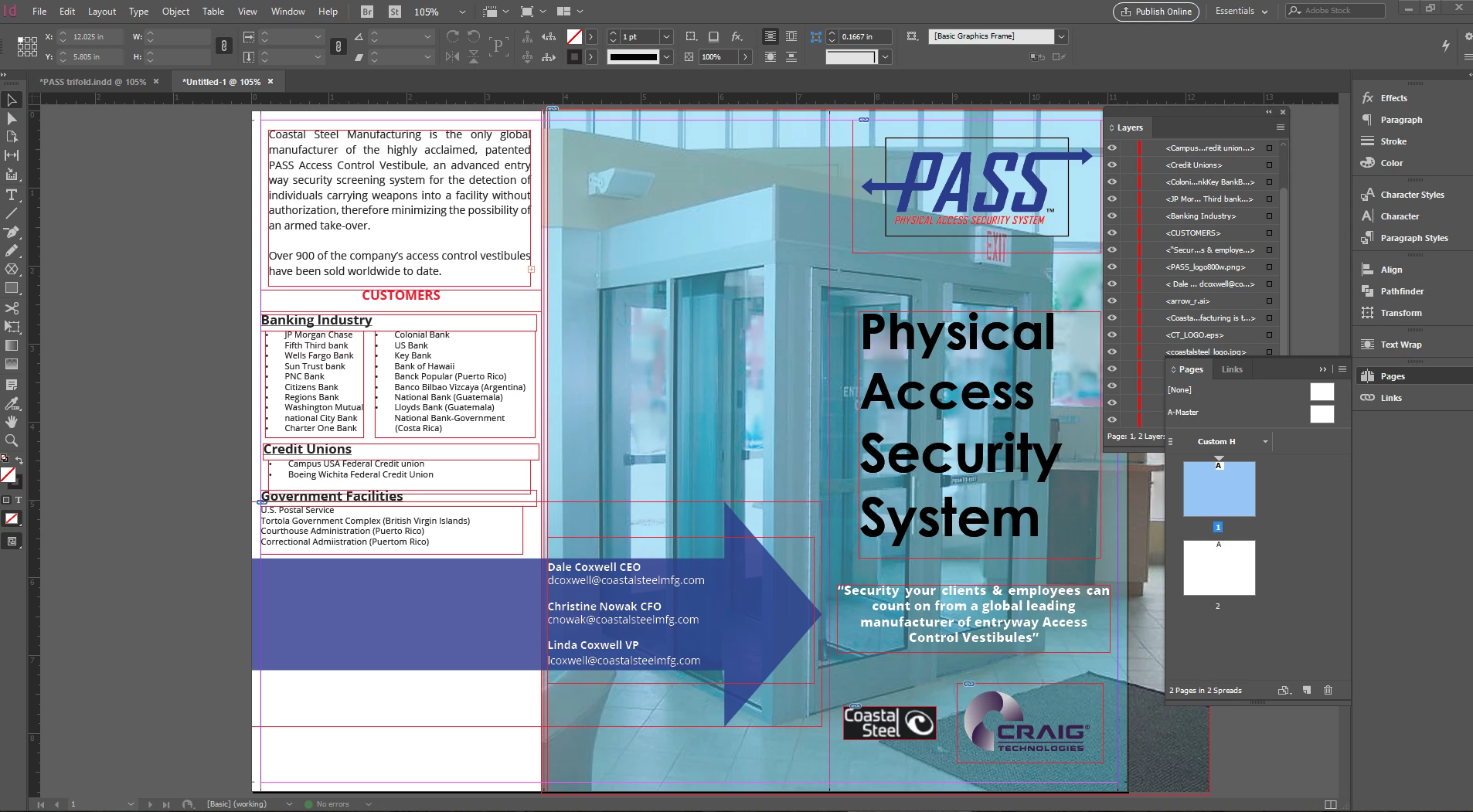Screen dimensions: 1473x812
Task: Open the Paragraph Styles panel
Action: pos(1413,238)
